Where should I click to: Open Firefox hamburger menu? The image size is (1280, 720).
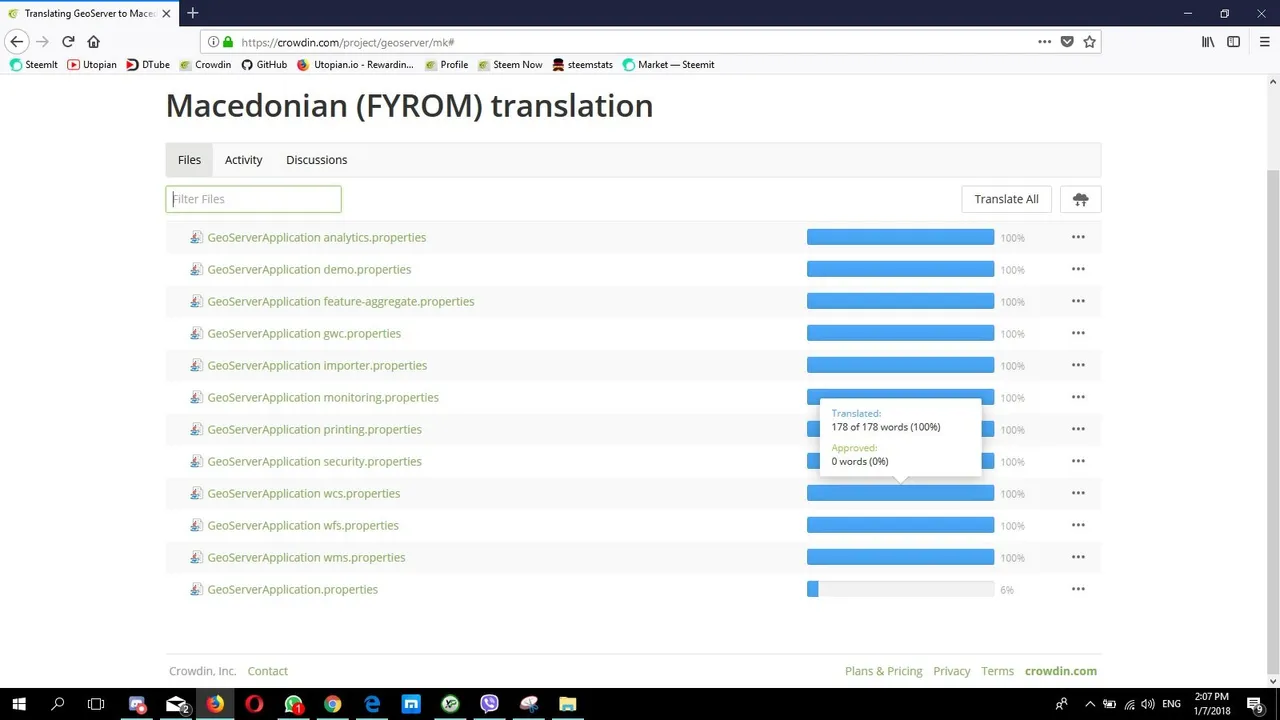click(1265, 42)
